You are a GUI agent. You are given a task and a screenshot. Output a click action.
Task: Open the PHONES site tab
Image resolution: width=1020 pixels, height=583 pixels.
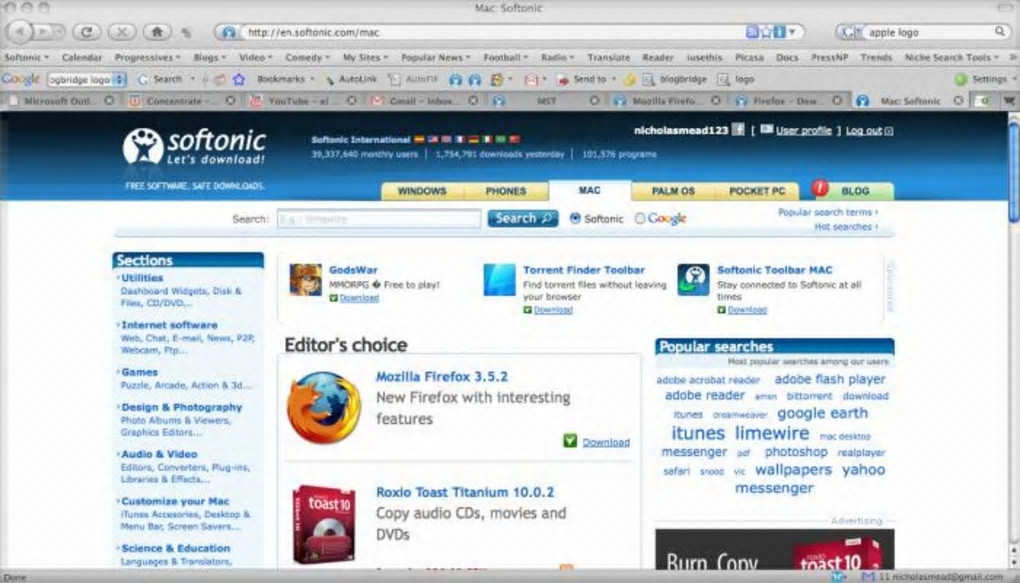click(505, 191)
